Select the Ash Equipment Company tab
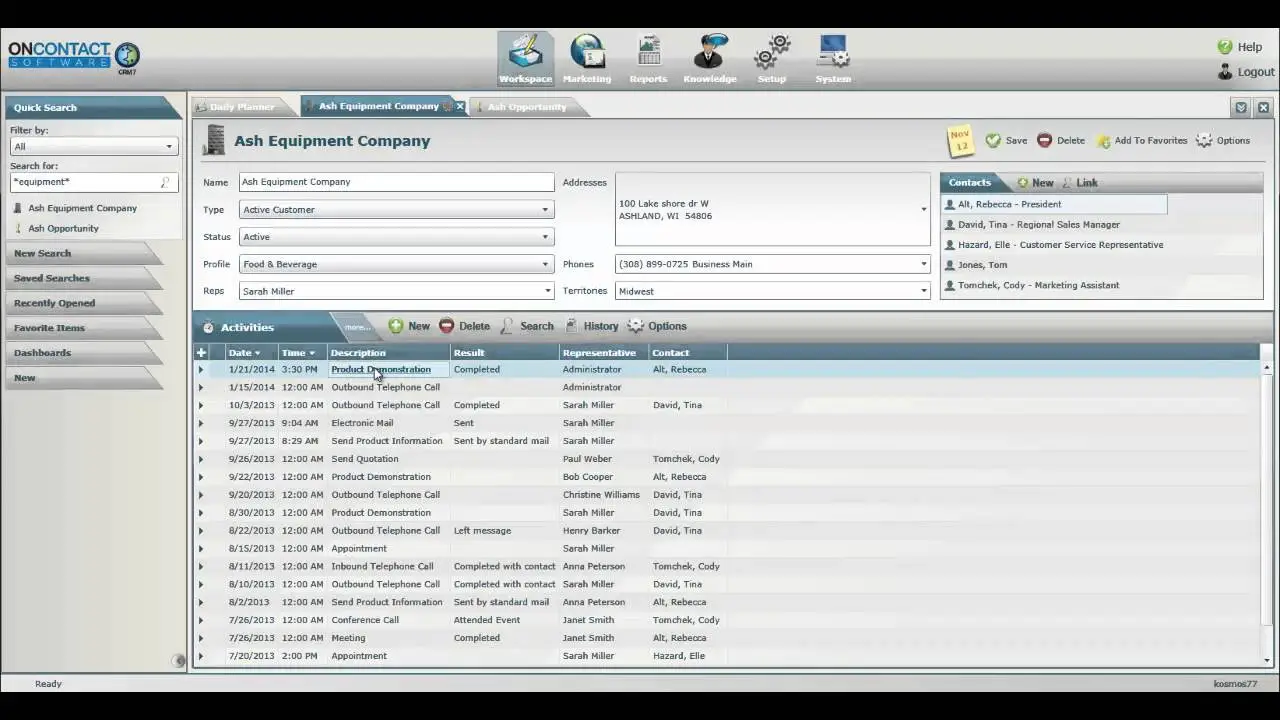 pos(378,106)
